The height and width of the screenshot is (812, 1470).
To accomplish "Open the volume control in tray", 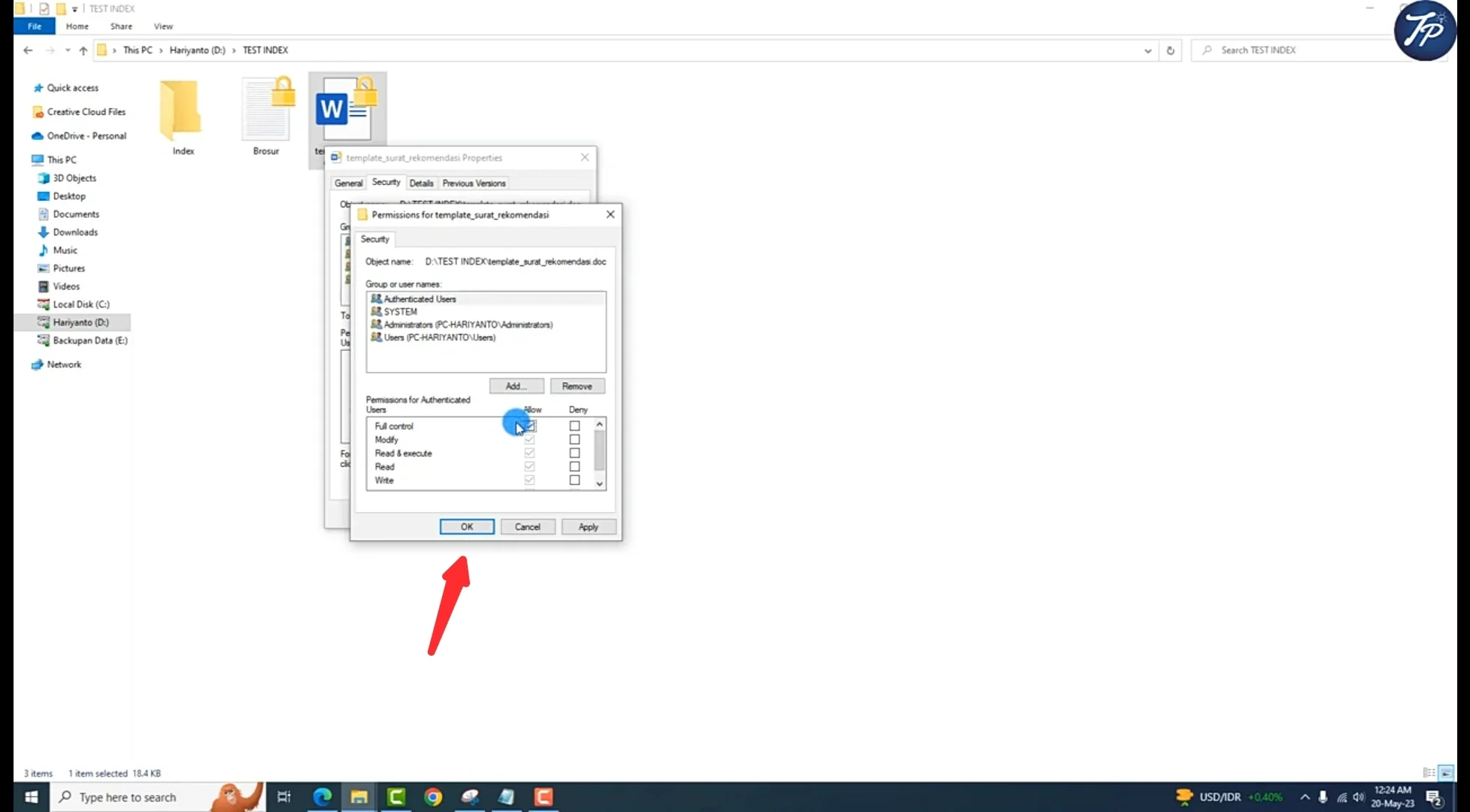I will coord(1359,797).
